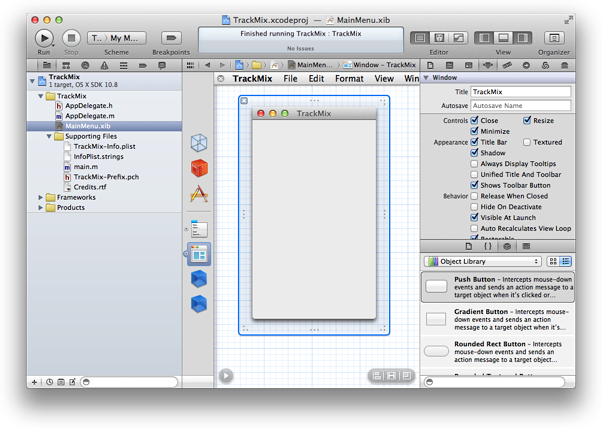Show the Log navigator
Screen dimensions: 602x428
click(162, 65)
